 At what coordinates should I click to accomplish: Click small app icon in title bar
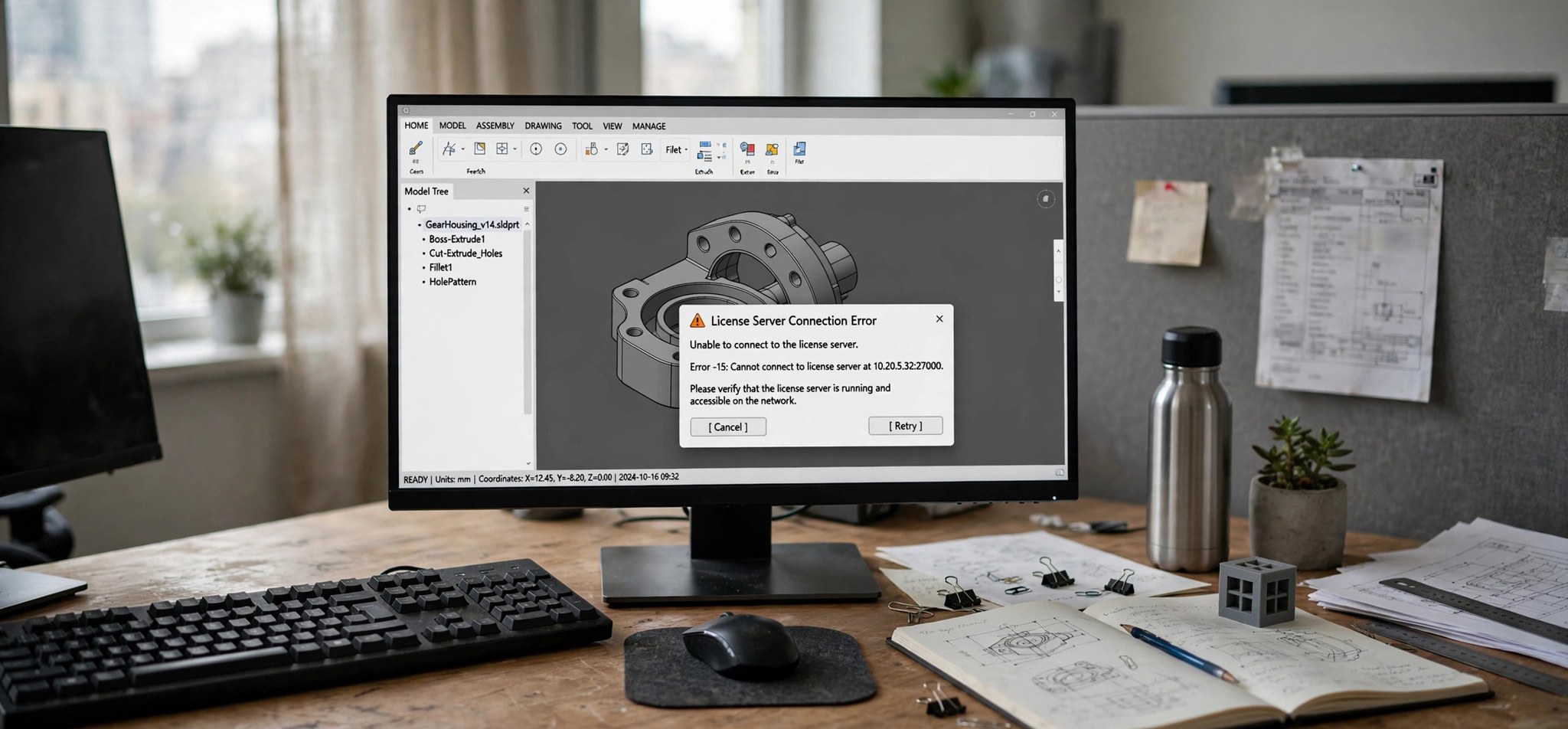407,110
